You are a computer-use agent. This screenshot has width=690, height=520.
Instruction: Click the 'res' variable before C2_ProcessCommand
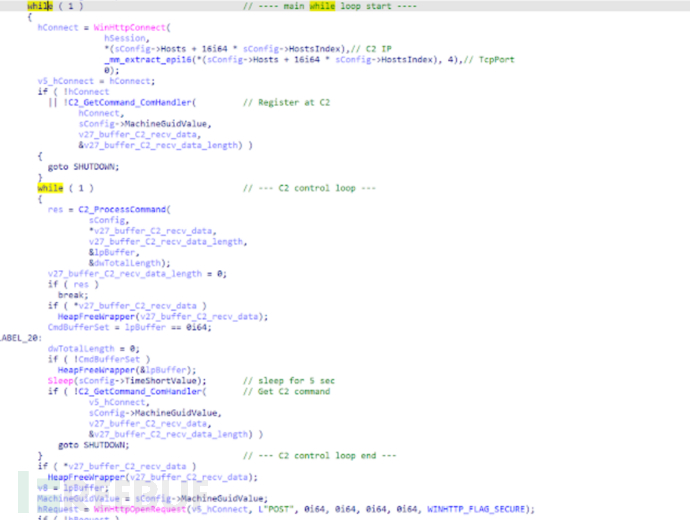(55, 209)
